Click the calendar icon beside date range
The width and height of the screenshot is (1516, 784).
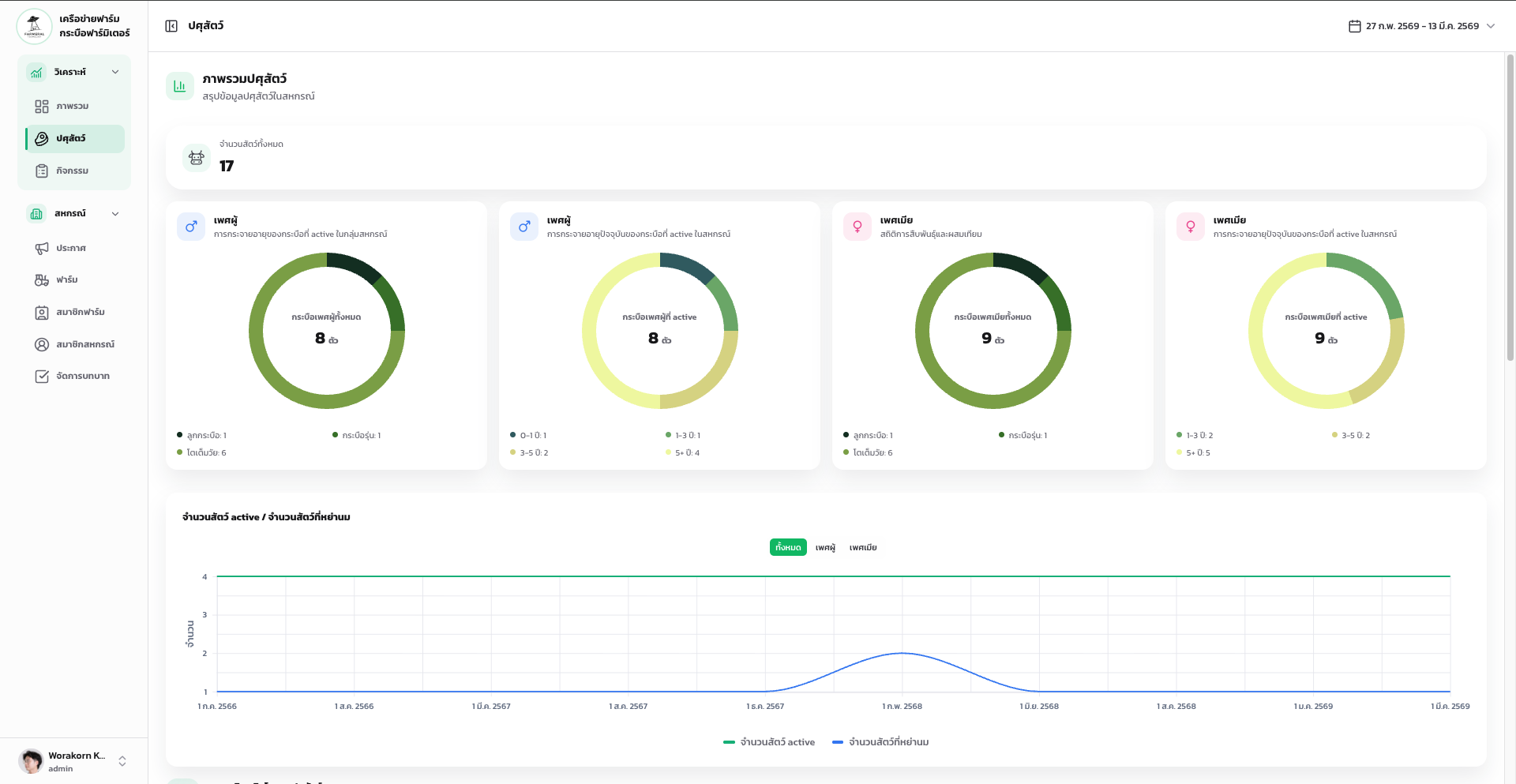tap(1354, 26)
